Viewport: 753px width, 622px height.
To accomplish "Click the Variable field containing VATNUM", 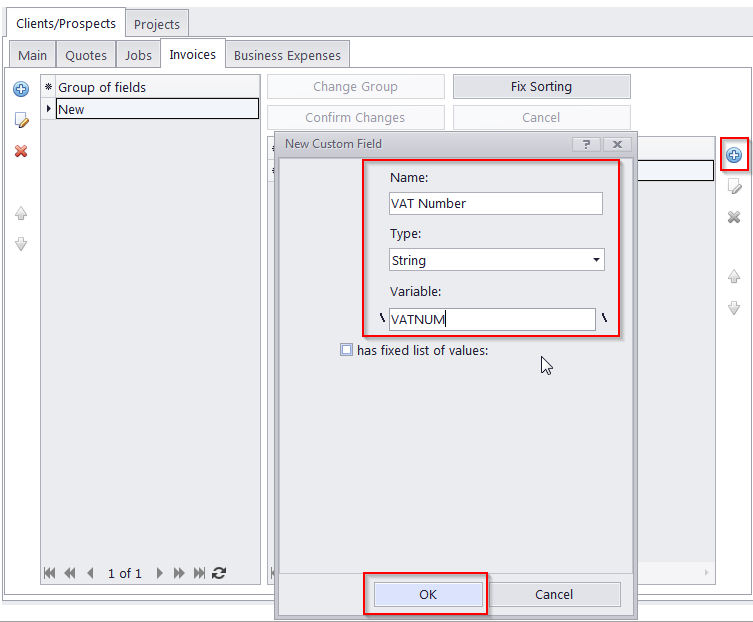I will point(491,319).
